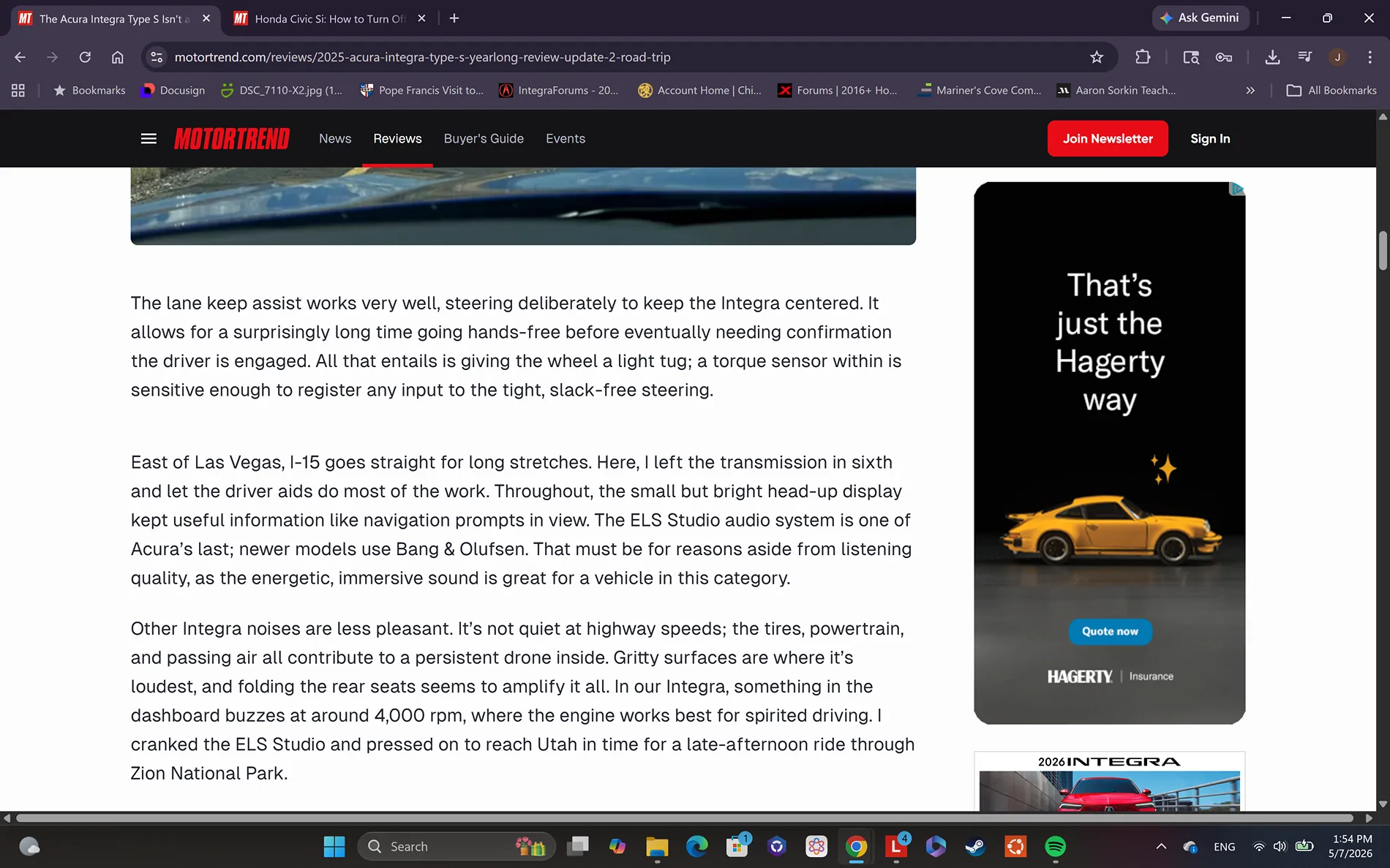
Task: Open the Extensions puzzle icon
Action: click(1143, 57)
